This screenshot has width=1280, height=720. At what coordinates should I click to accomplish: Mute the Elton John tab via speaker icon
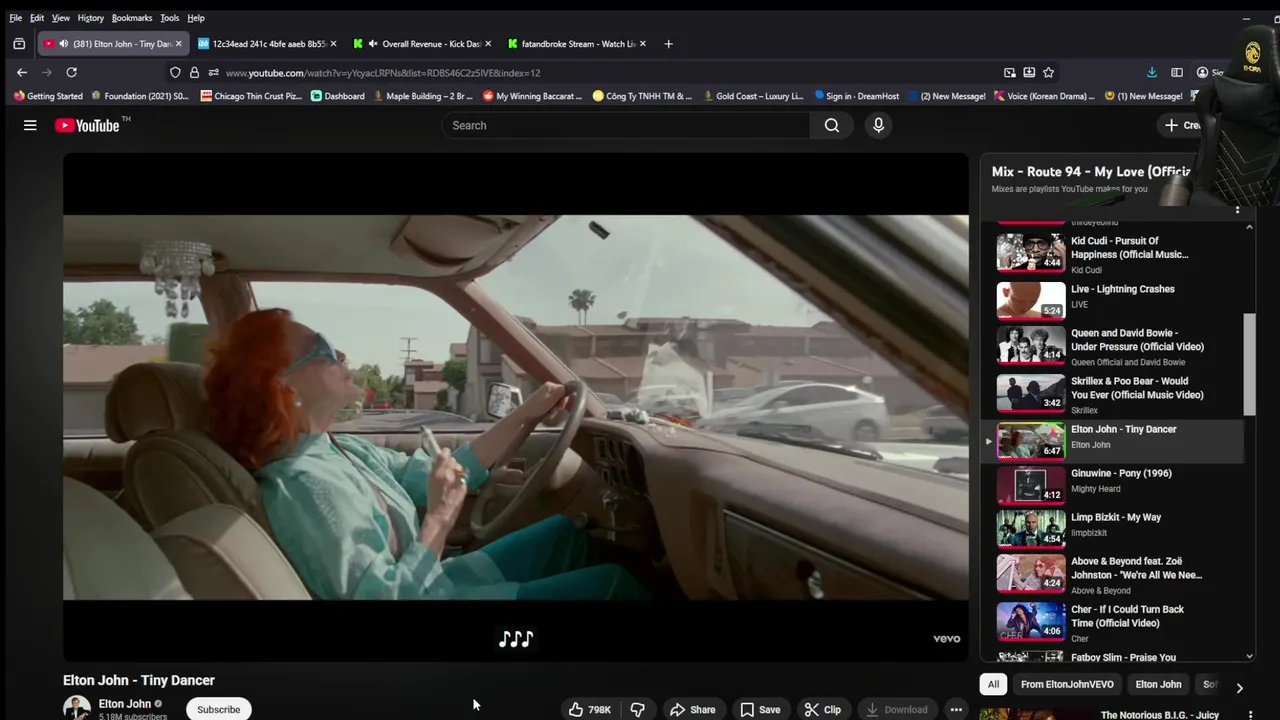tap(64, 44)
